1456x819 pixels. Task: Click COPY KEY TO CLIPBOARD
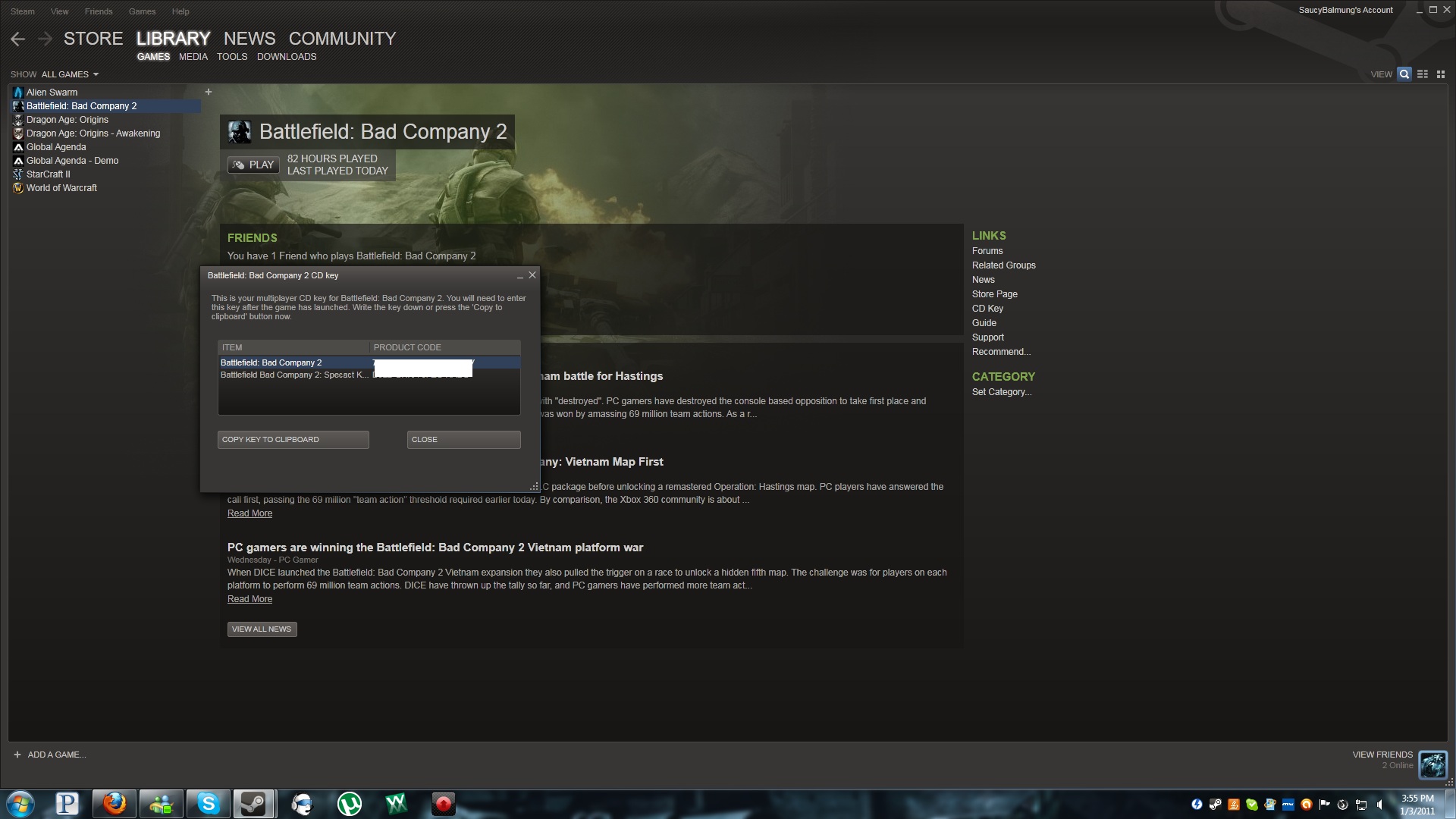[x=293, y=440]
